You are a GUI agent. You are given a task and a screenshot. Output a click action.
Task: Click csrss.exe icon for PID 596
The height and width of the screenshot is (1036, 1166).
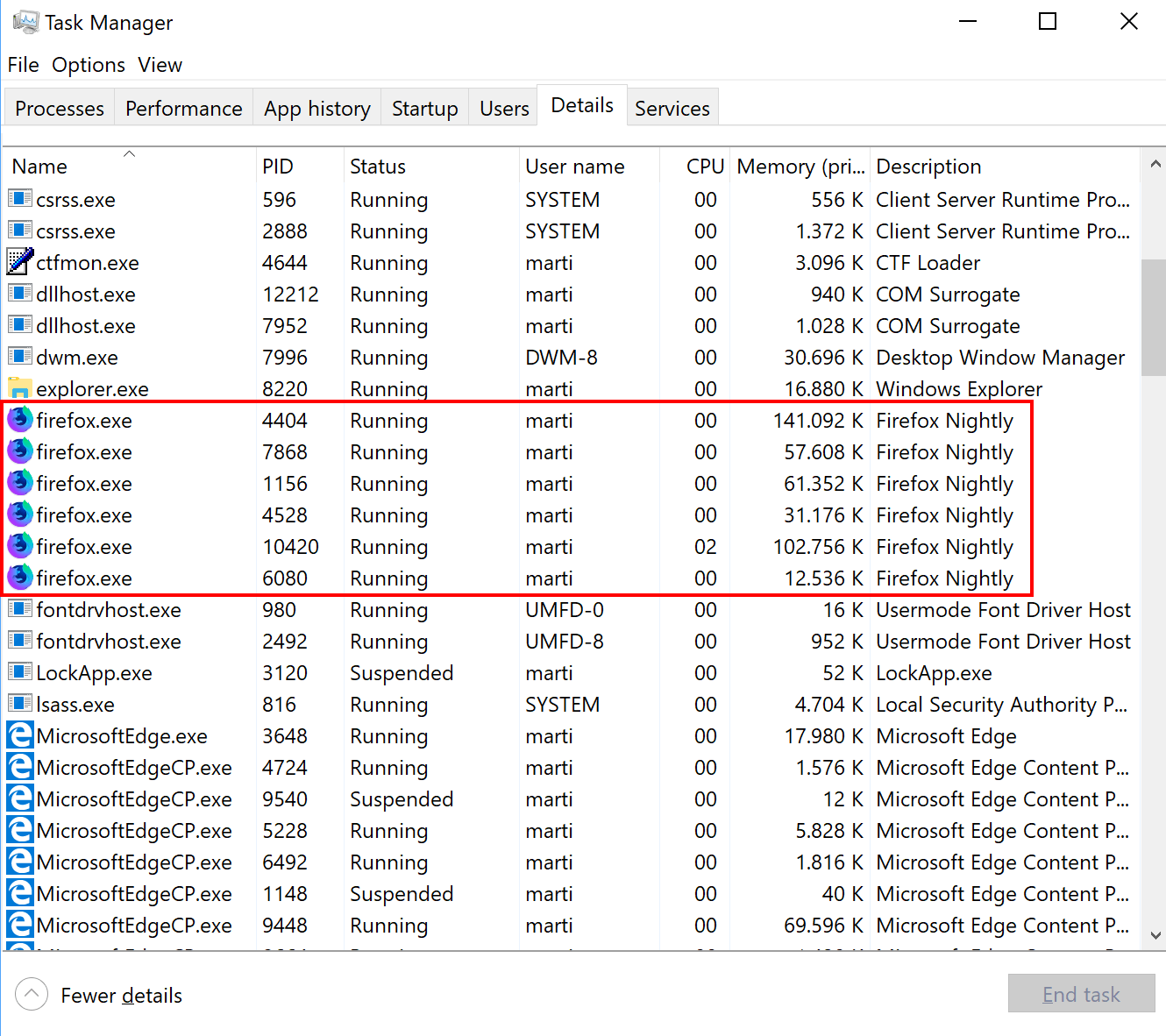(19, 198)
